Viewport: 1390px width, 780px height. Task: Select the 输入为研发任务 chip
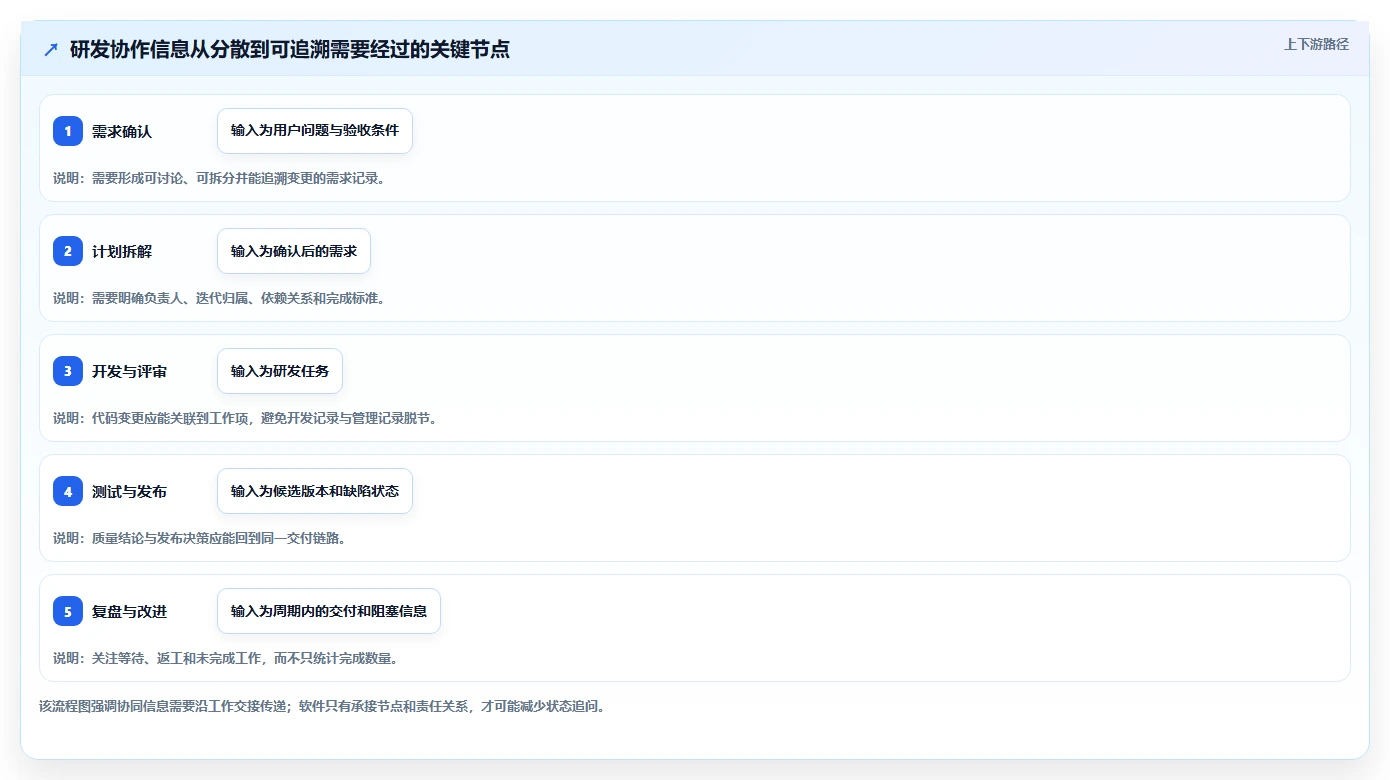[x=280, y=371]
